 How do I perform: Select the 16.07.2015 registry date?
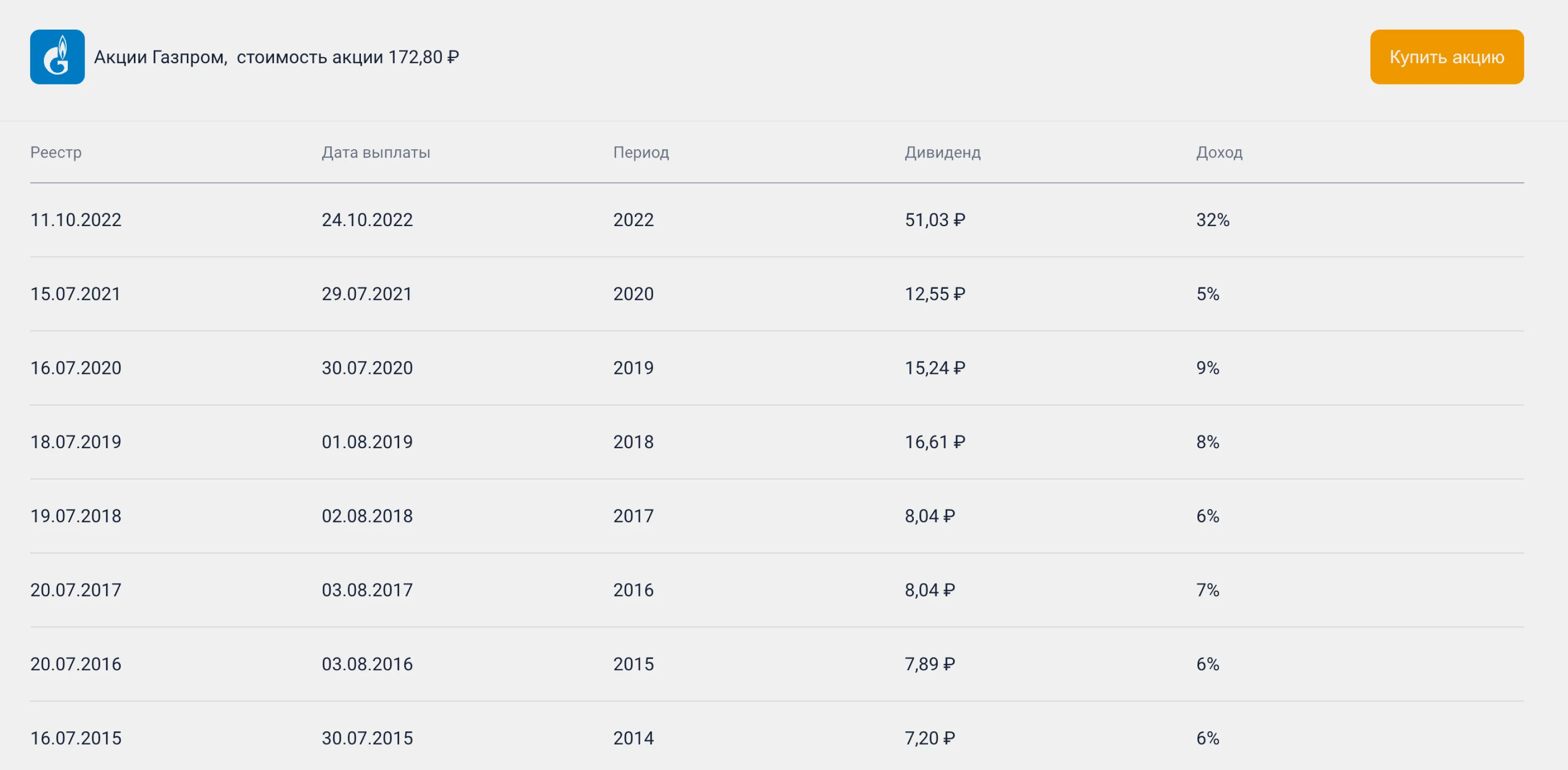point(76,738)
